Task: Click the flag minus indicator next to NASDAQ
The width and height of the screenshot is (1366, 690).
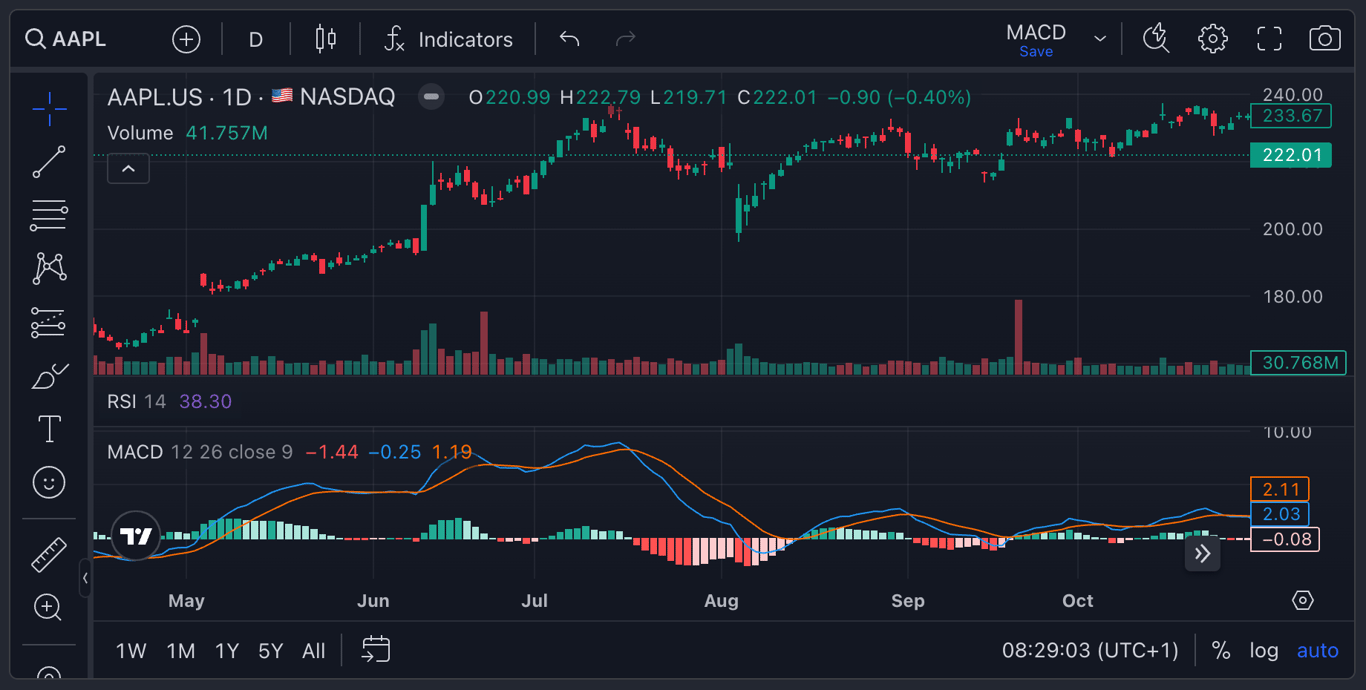Action: (431, 97)
